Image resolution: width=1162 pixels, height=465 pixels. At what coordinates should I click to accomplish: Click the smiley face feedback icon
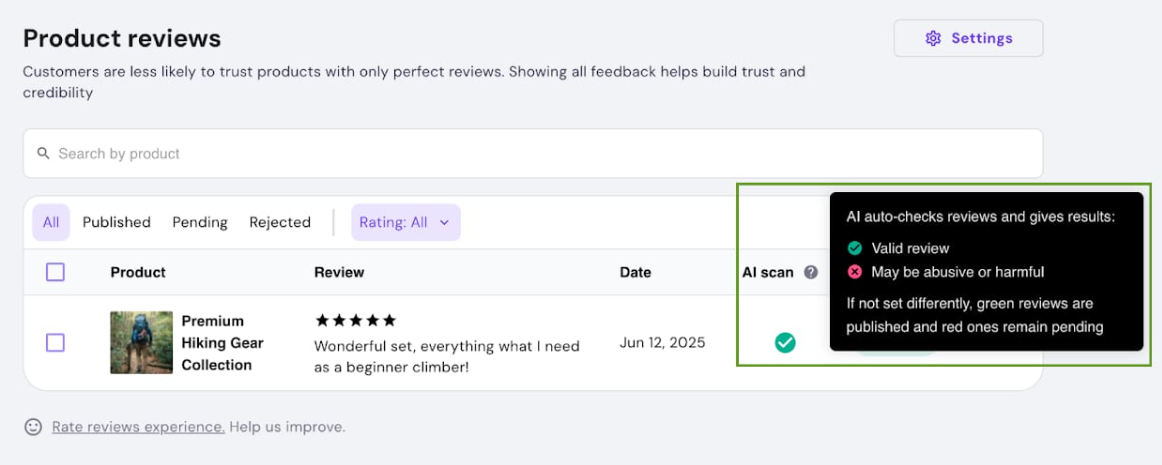33,427
